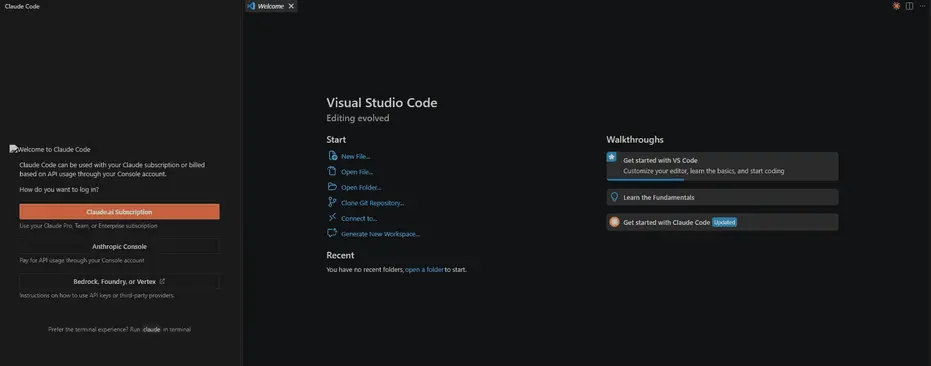Viewport: 931px width, 366px height.
Task: Select the Welcome tab
Action: pyautogui.click(x=271, y=6)
